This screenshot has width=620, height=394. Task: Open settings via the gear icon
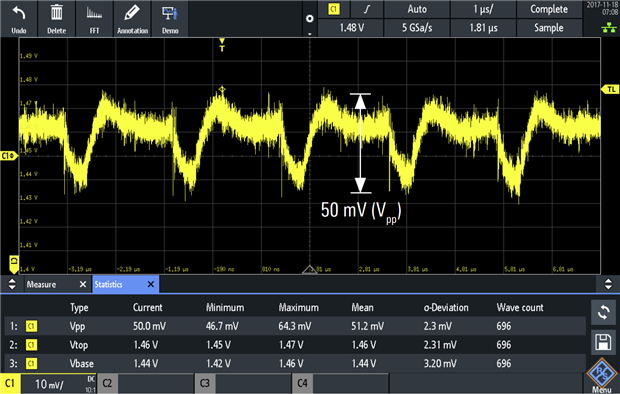(x=310, y=19)
